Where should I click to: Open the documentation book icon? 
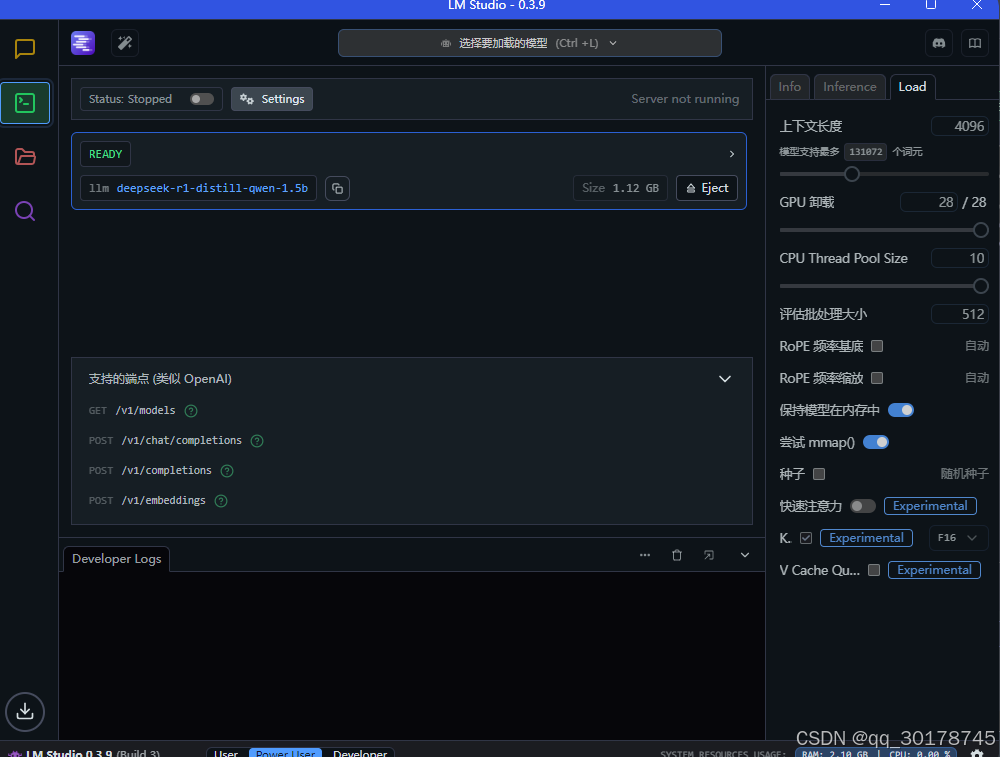pyautogui.click(x=974, y=43)
